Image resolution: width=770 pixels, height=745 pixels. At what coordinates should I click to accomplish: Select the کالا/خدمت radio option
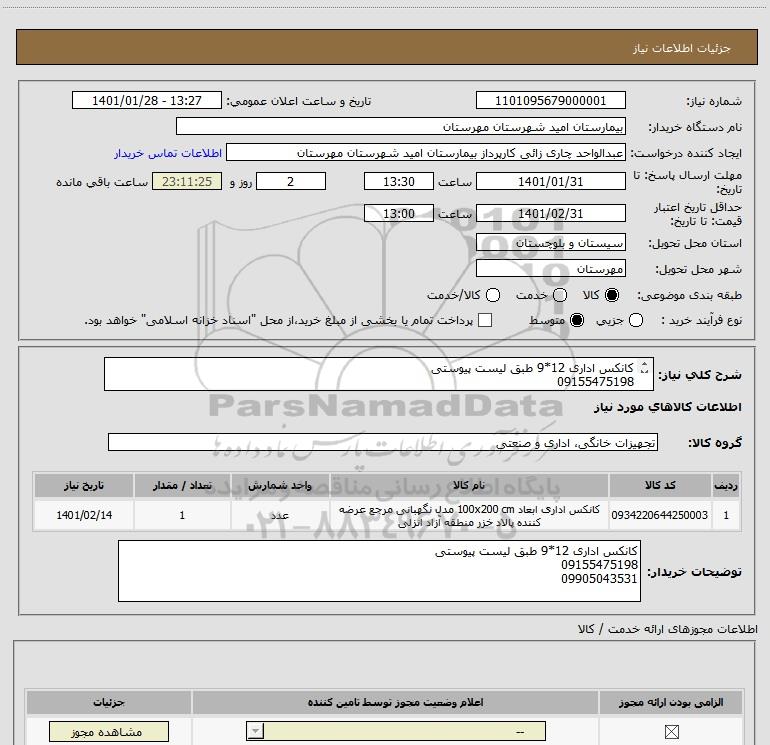click(x=493, y=295)
